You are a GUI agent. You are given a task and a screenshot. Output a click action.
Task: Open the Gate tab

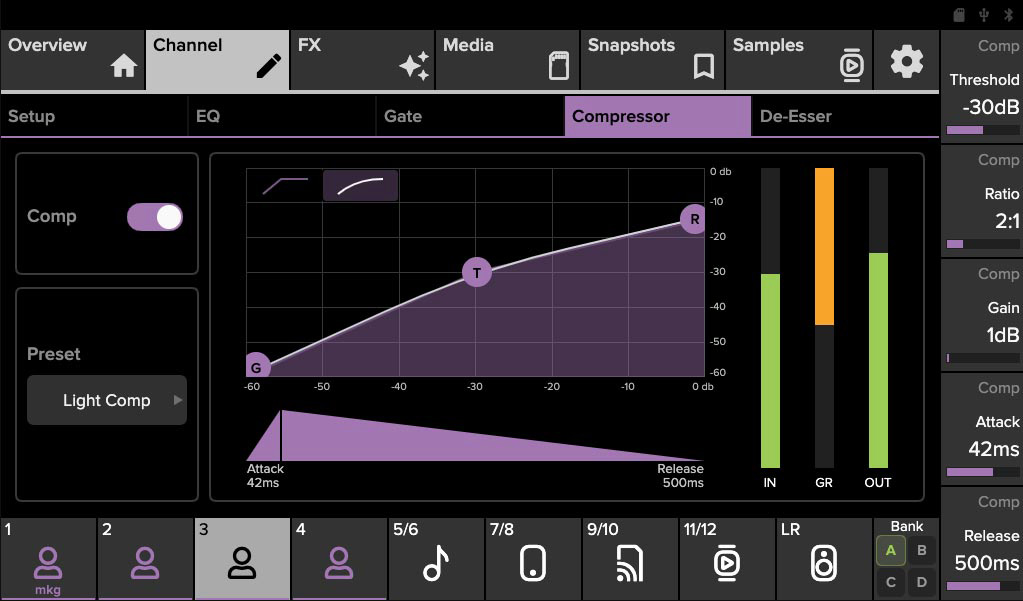coord(403,116)
